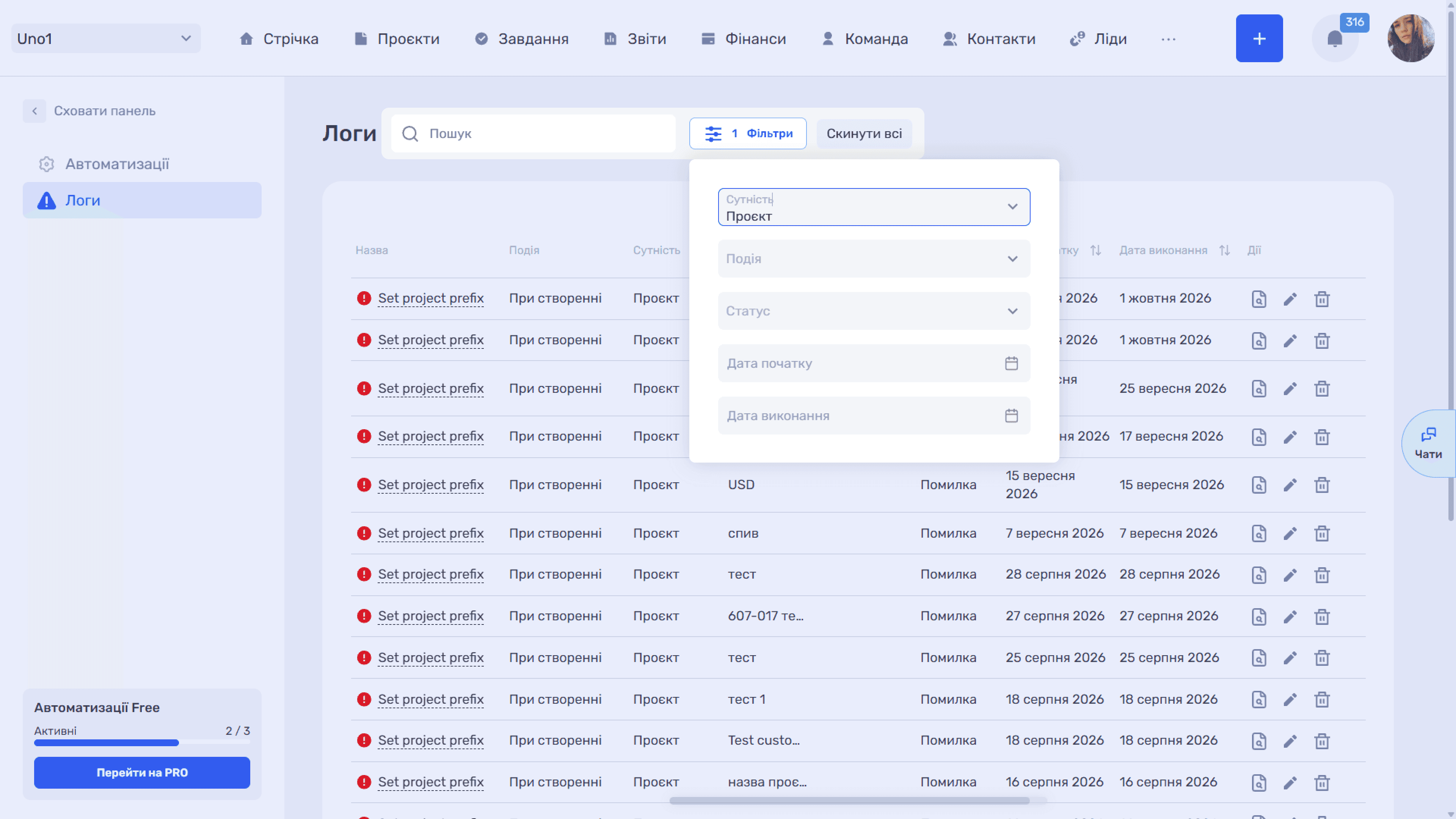Open Контакти in the top navigation
Image resolution: width=1456 pixels, height=819 pixels.
(989, 39)
